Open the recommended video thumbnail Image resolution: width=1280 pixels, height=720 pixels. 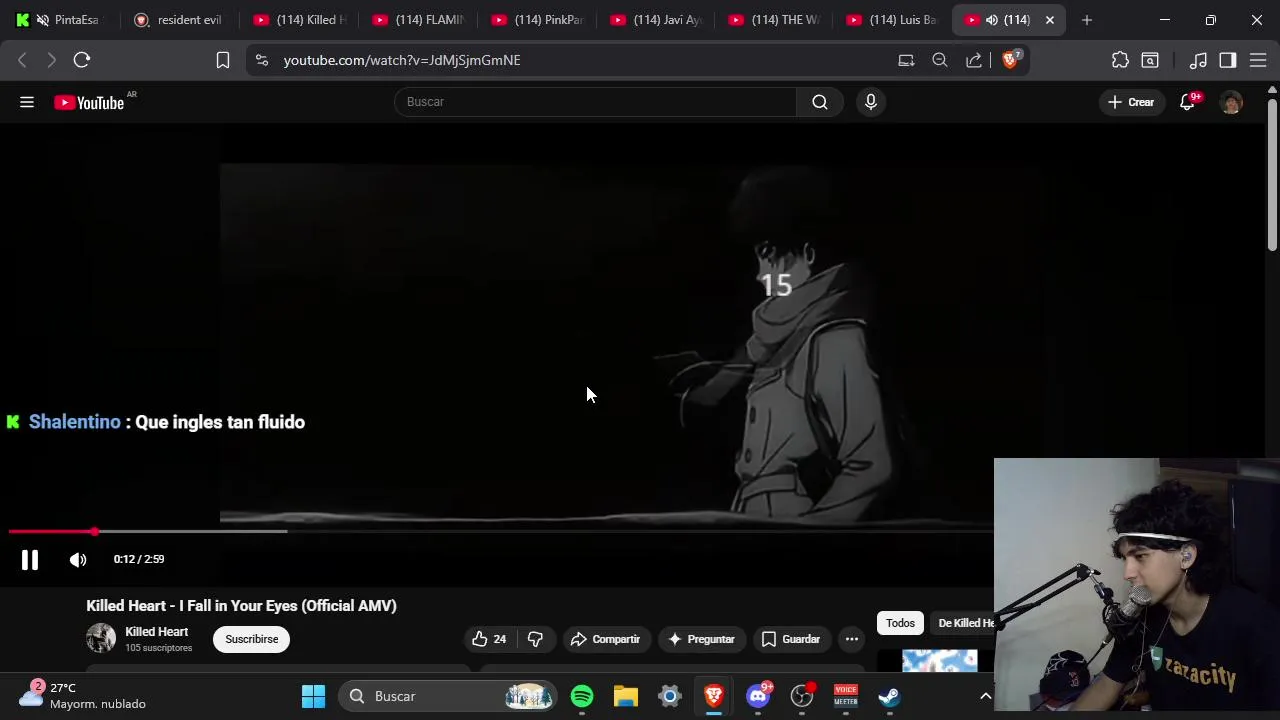click(939, 661)
